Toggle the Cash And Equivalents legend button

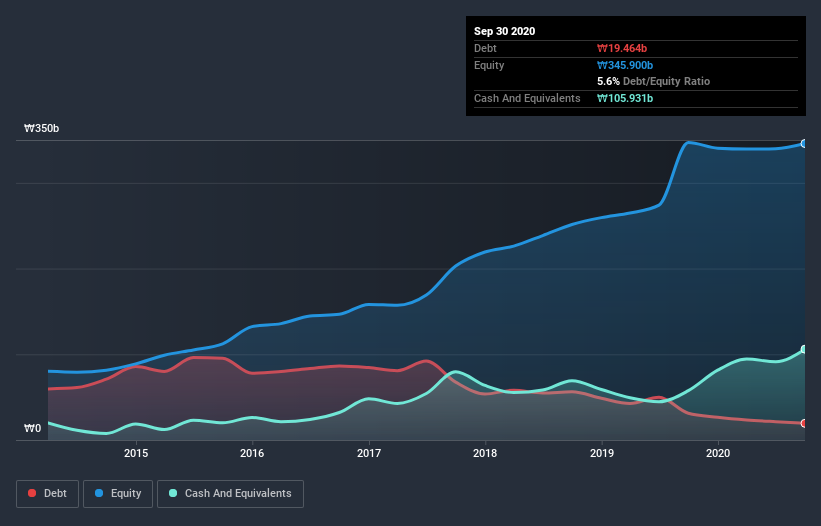point(230,494)
